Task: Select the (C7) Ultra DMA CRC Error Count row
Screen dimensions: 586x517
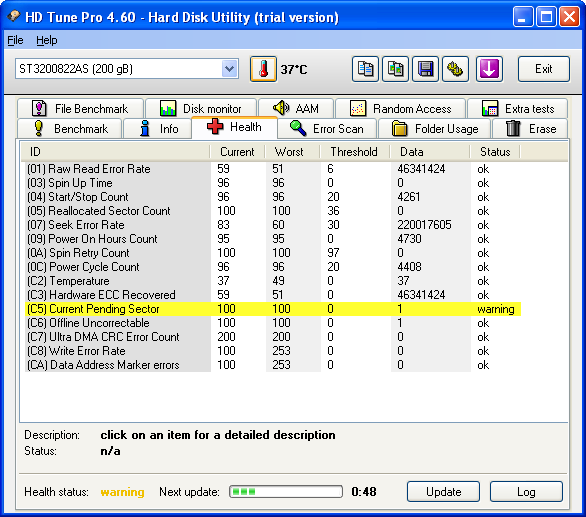Action: point(273,337)
